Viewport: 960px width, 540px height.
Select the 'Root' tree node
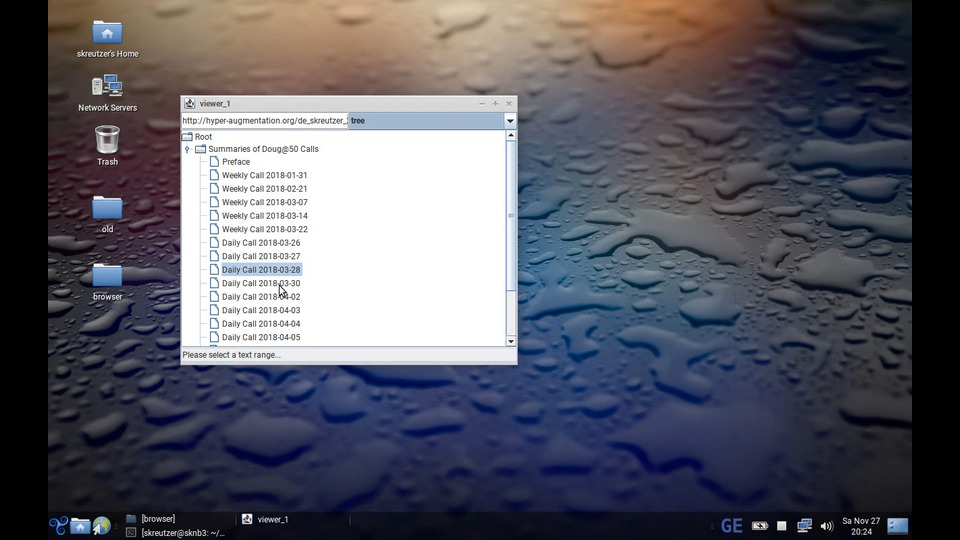[x=203, y=137]
